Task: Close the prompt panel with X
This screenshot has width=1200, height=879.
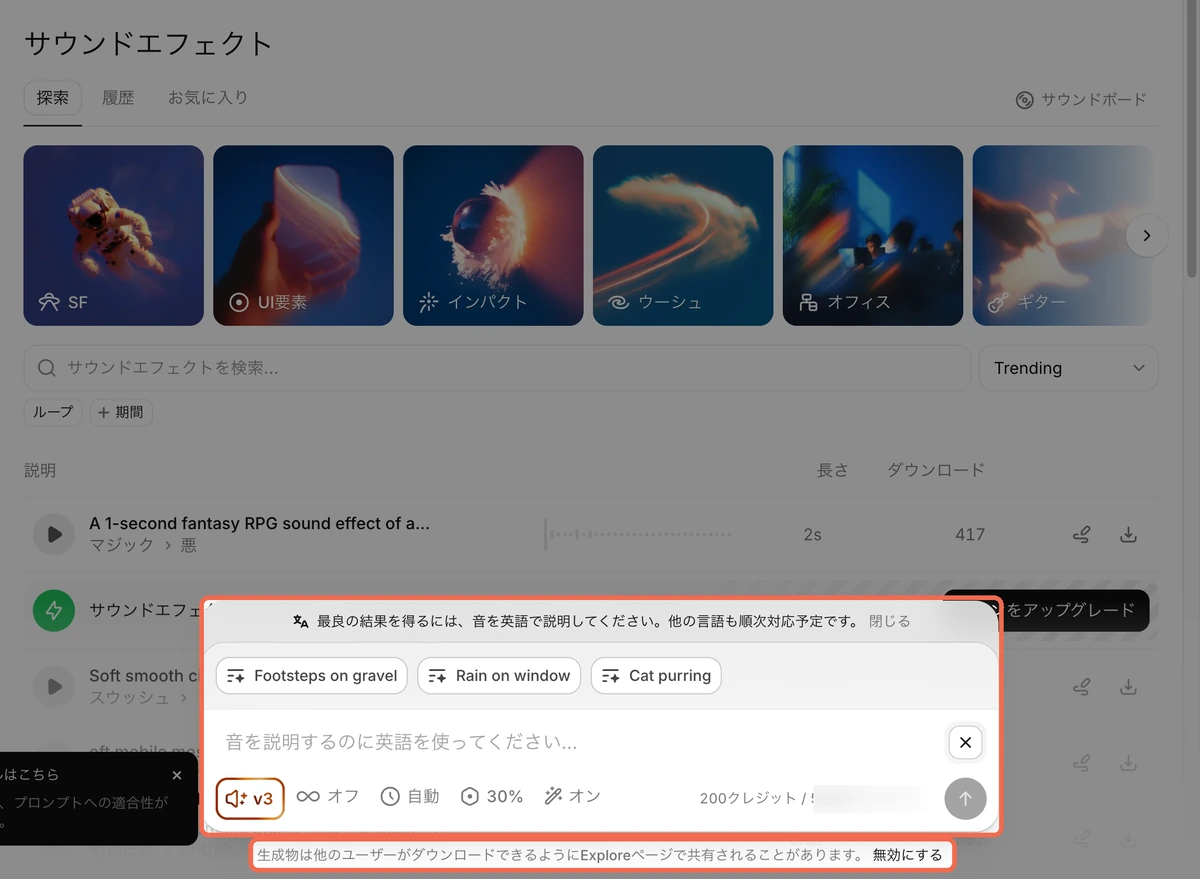Action: click(x=965, y=742)
